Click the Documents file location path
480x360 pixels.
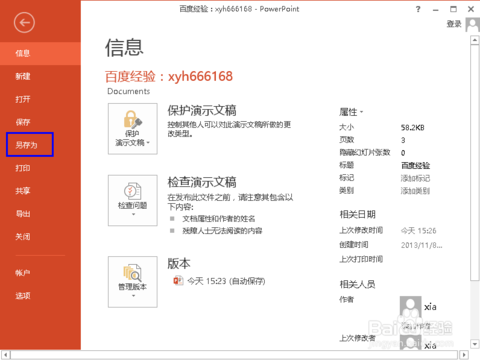[129, 92]
